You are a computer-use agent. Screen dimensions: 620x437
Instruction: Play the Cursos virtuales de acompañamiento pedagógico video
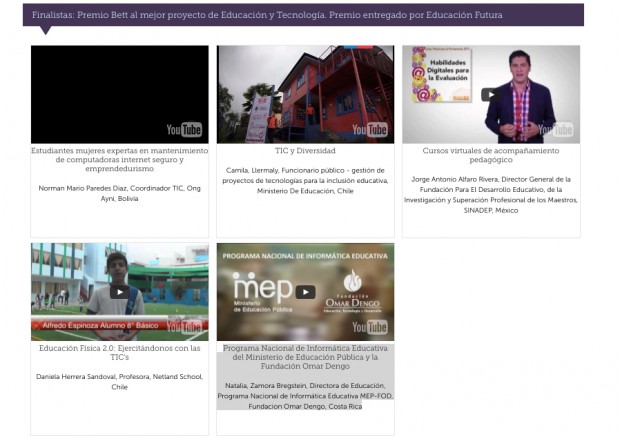click(490, 95)
